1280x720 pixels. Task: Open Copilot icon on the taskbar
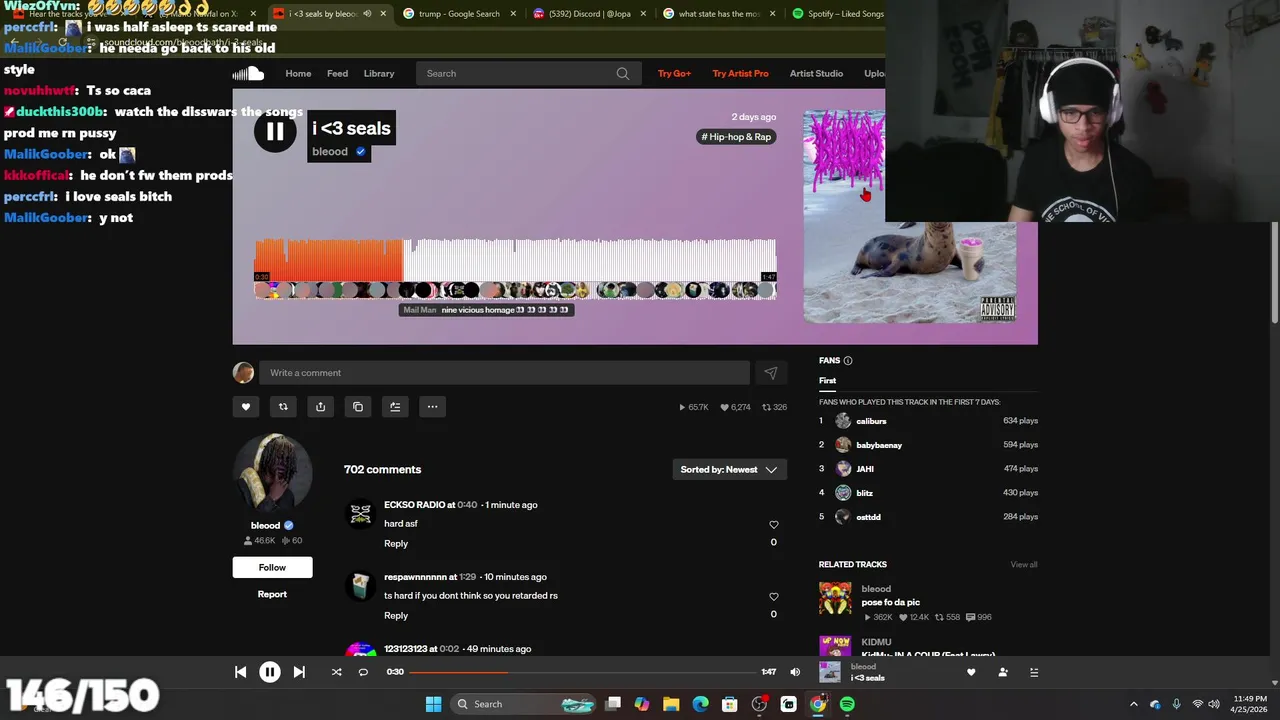click(642, 704)
